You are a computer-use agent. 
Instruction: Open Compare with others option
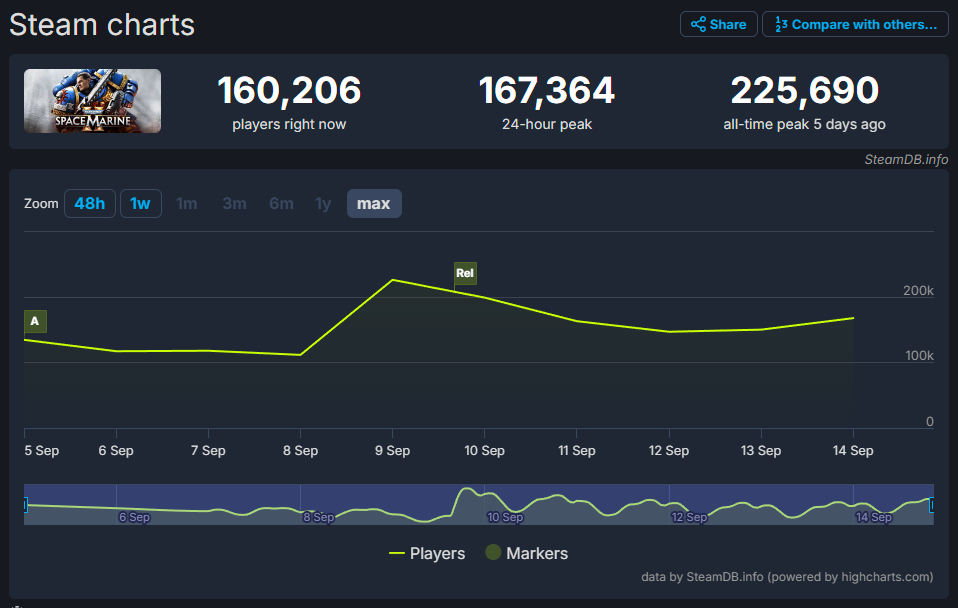pos(855,24)
